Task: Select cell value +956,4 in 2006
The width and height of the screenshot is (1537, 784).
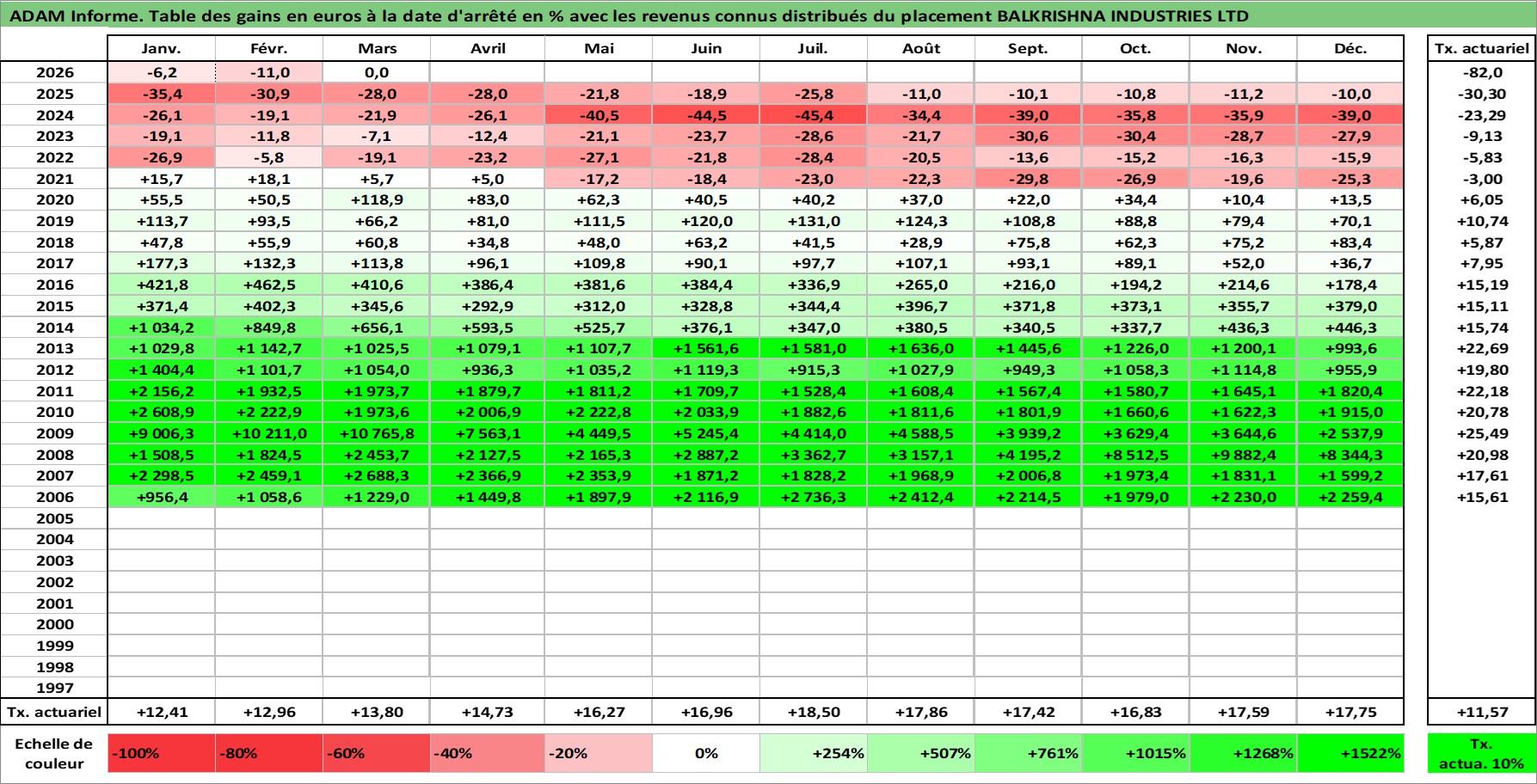Action: [162, 497]
